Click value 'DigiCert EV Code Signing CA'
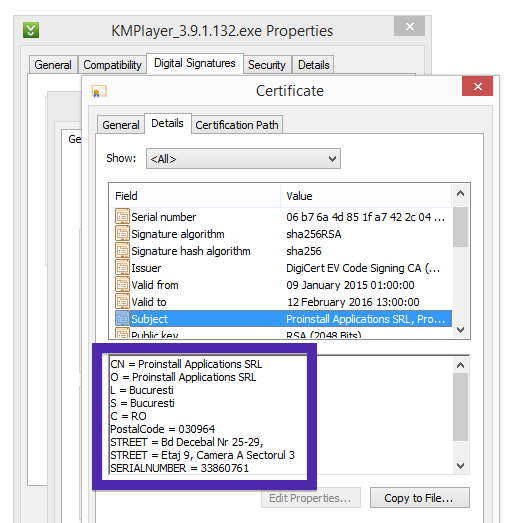This screenshot has height=523, width=507. pyautogui.click(x=363, y=268)
